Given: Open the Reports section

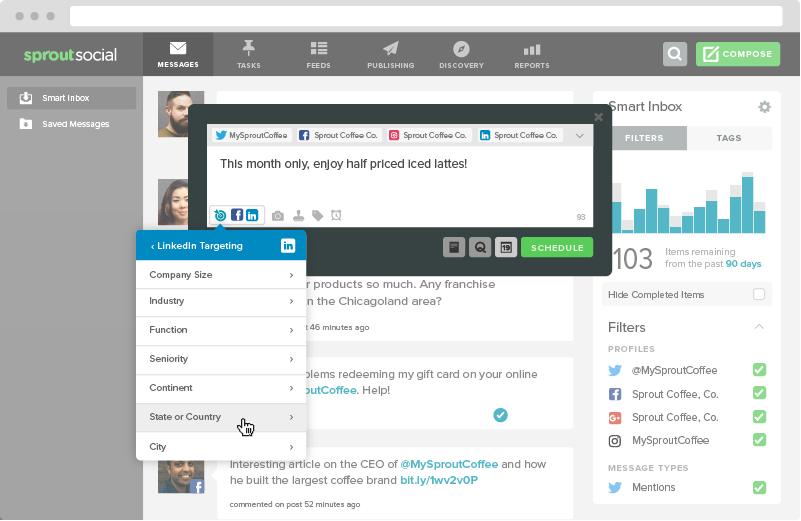Looking at the screenshot, I should [x=532, y=54].
